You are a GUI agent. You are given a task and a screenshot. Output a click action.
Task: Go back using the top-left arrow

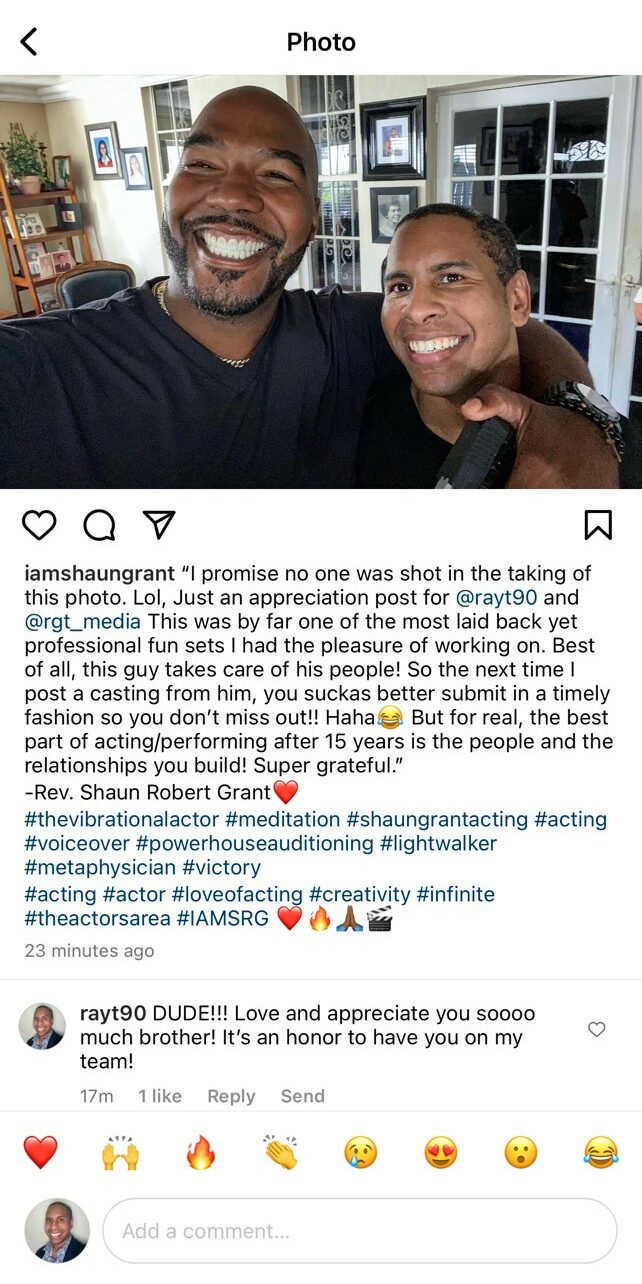click(29, 42)
